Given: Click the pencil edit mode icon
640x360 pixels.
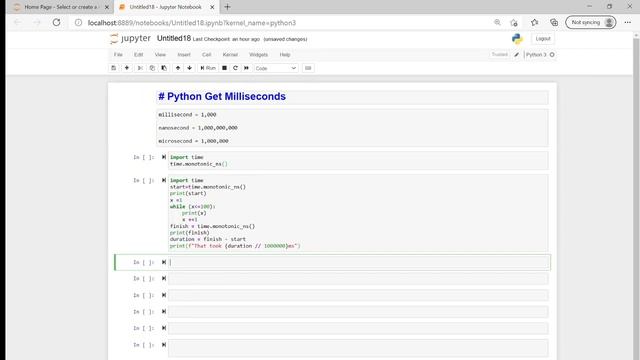Looking at the screenshot, I should [516, 55].
